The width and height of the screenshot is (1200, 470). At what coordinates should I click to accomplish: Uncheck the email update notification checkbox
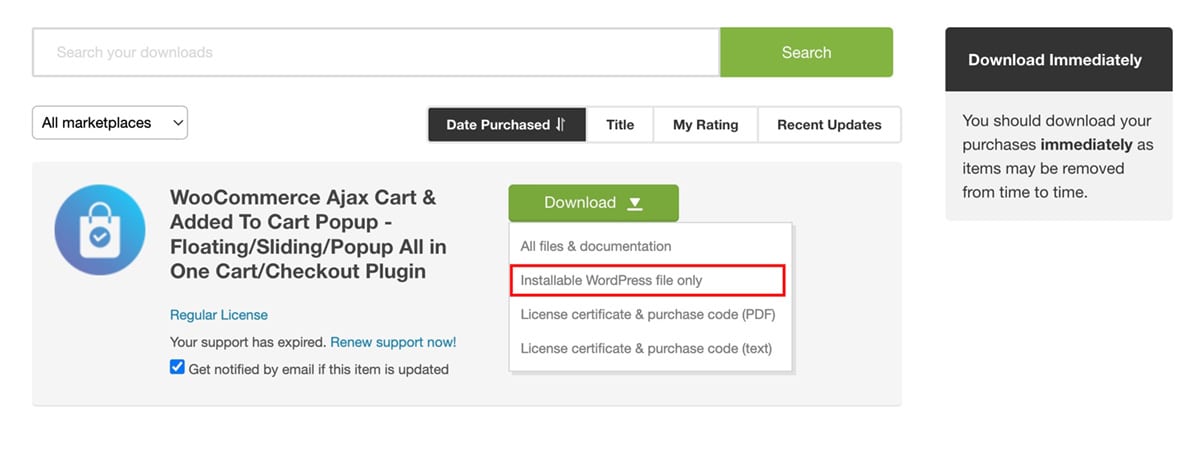click(x=177, y=368)
